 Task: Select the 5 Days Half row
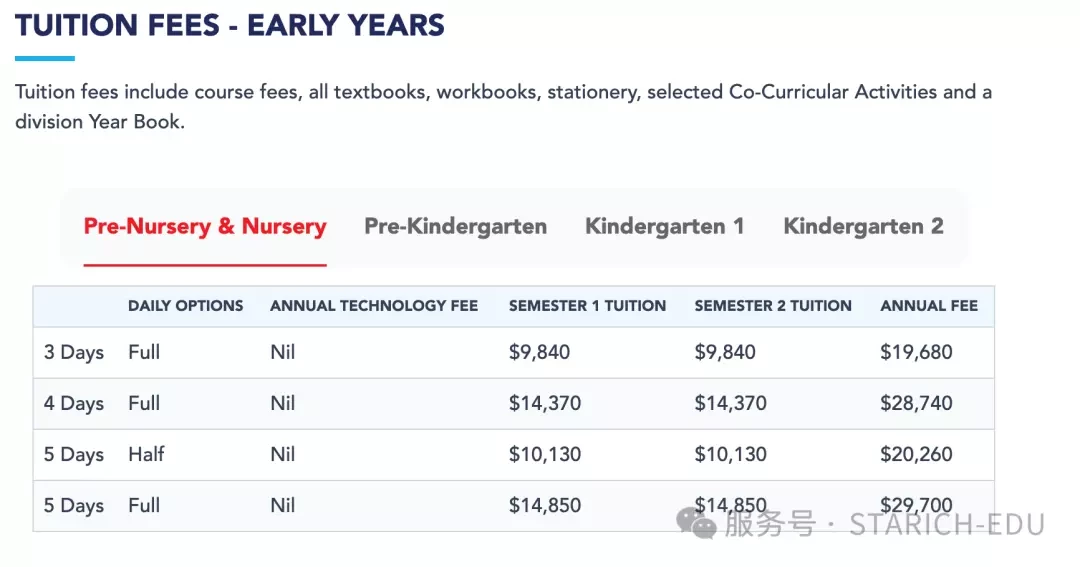[x=514, y=455]
